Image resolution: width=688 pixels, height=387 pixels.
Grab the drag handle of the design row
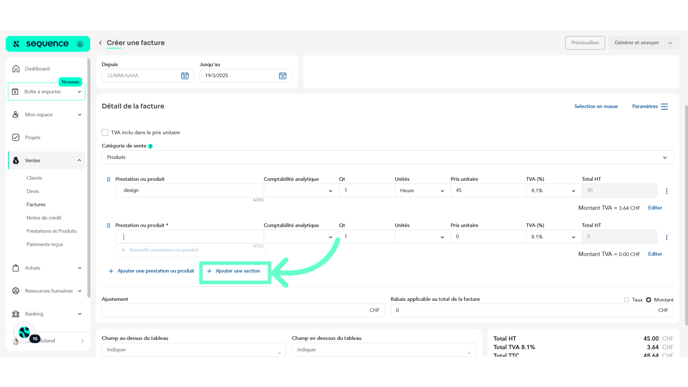[108, 179]
